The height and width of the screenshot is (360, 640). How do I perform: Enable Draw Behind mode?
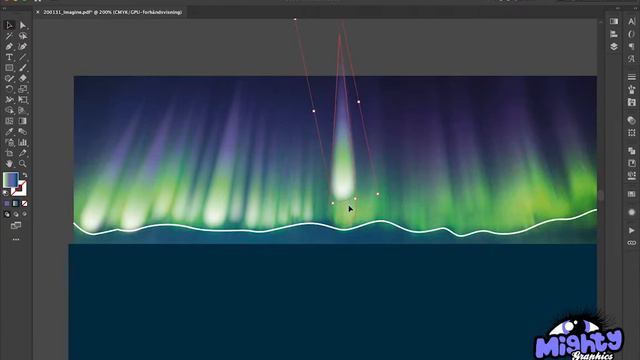[16, 214]
